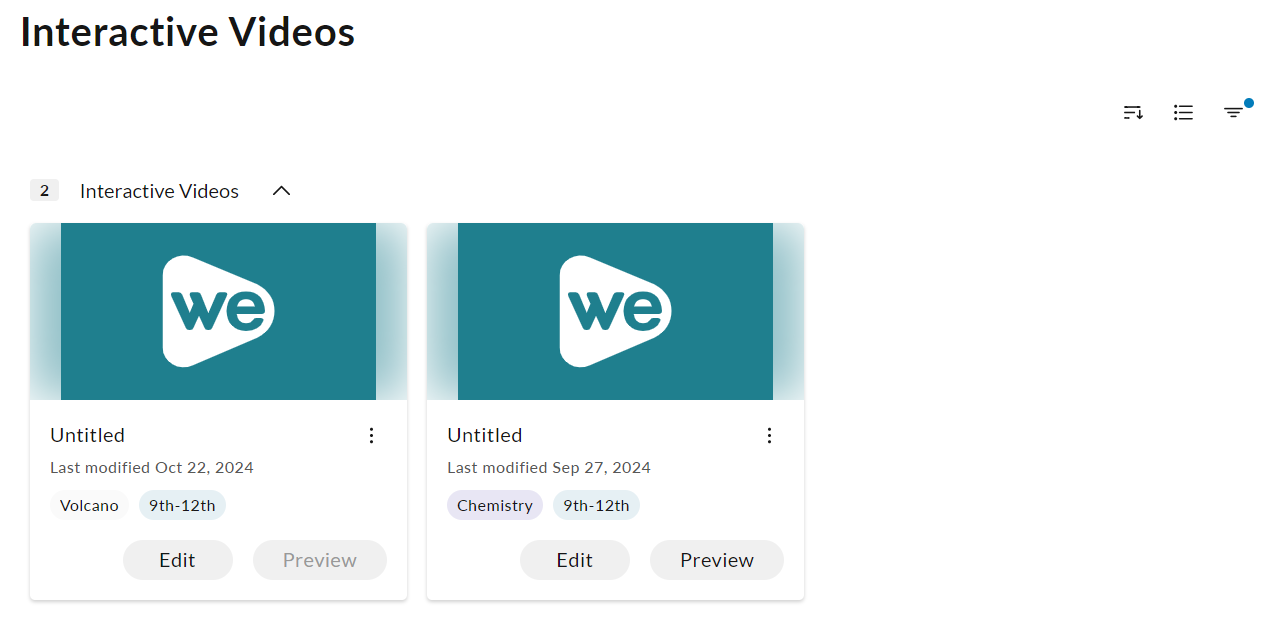Click the 9th-12th tag on first card
Screen dimensions: 1266x620
182,505
